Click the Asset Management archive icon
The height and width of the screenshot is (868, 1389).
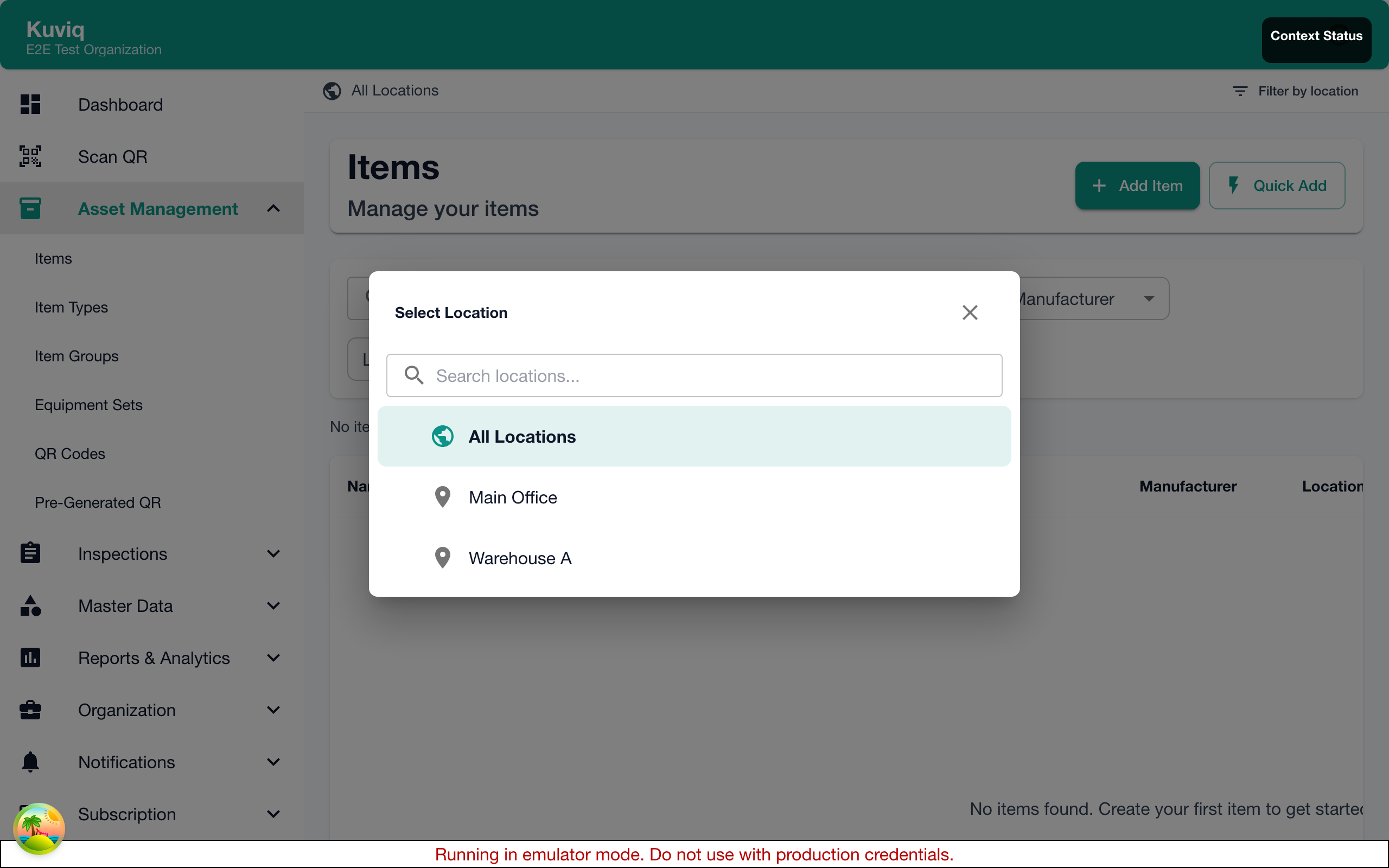coord(30,208)
